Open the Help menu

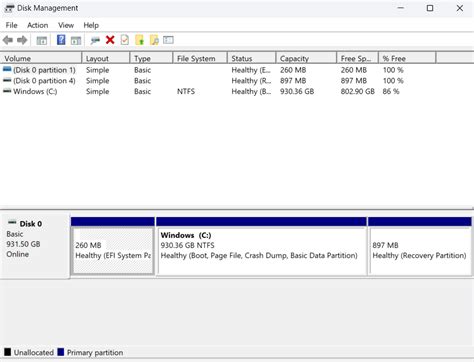pyautogui.click(x=91, y=25)
